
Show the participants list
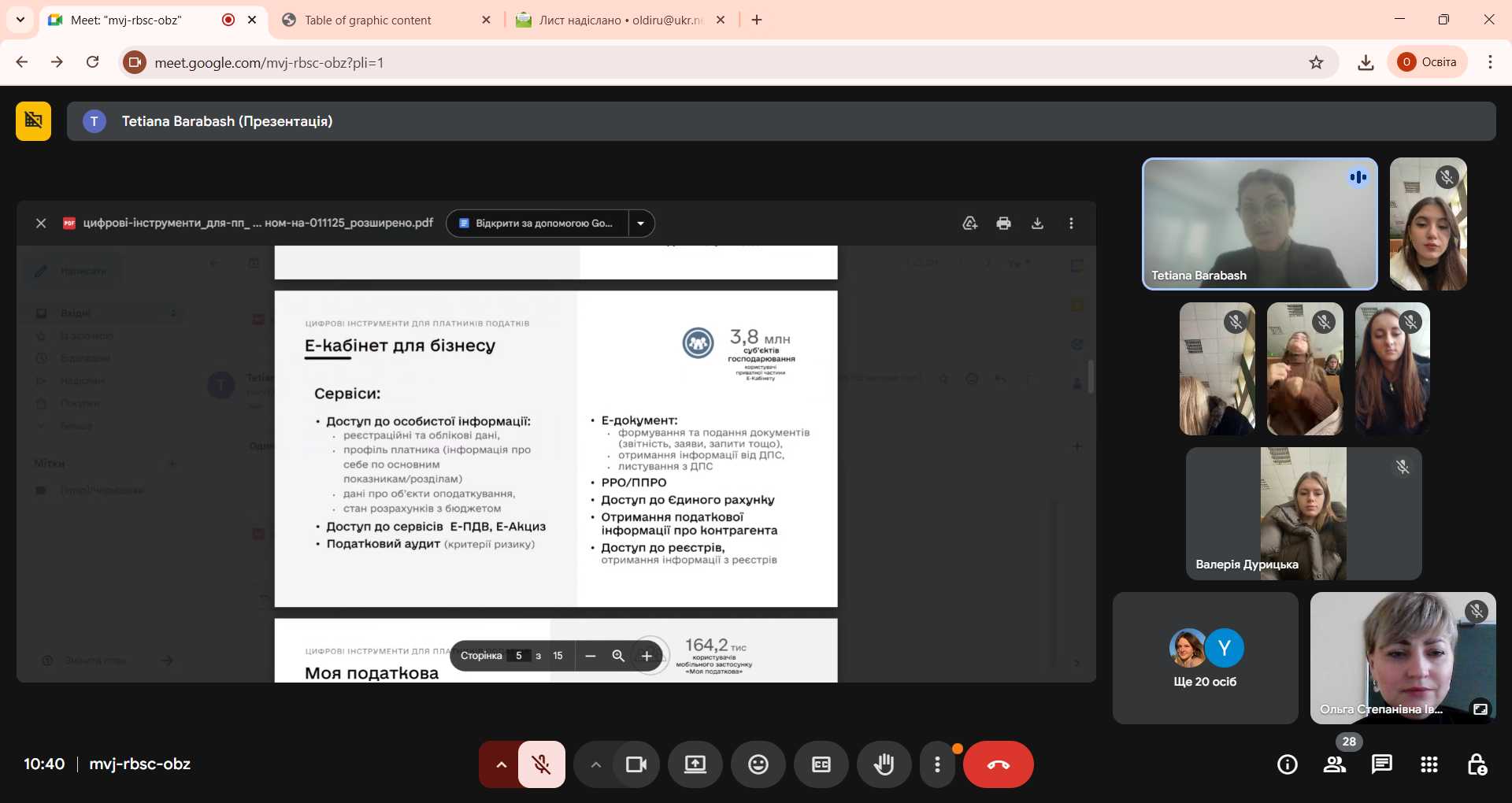(1334, 764)
